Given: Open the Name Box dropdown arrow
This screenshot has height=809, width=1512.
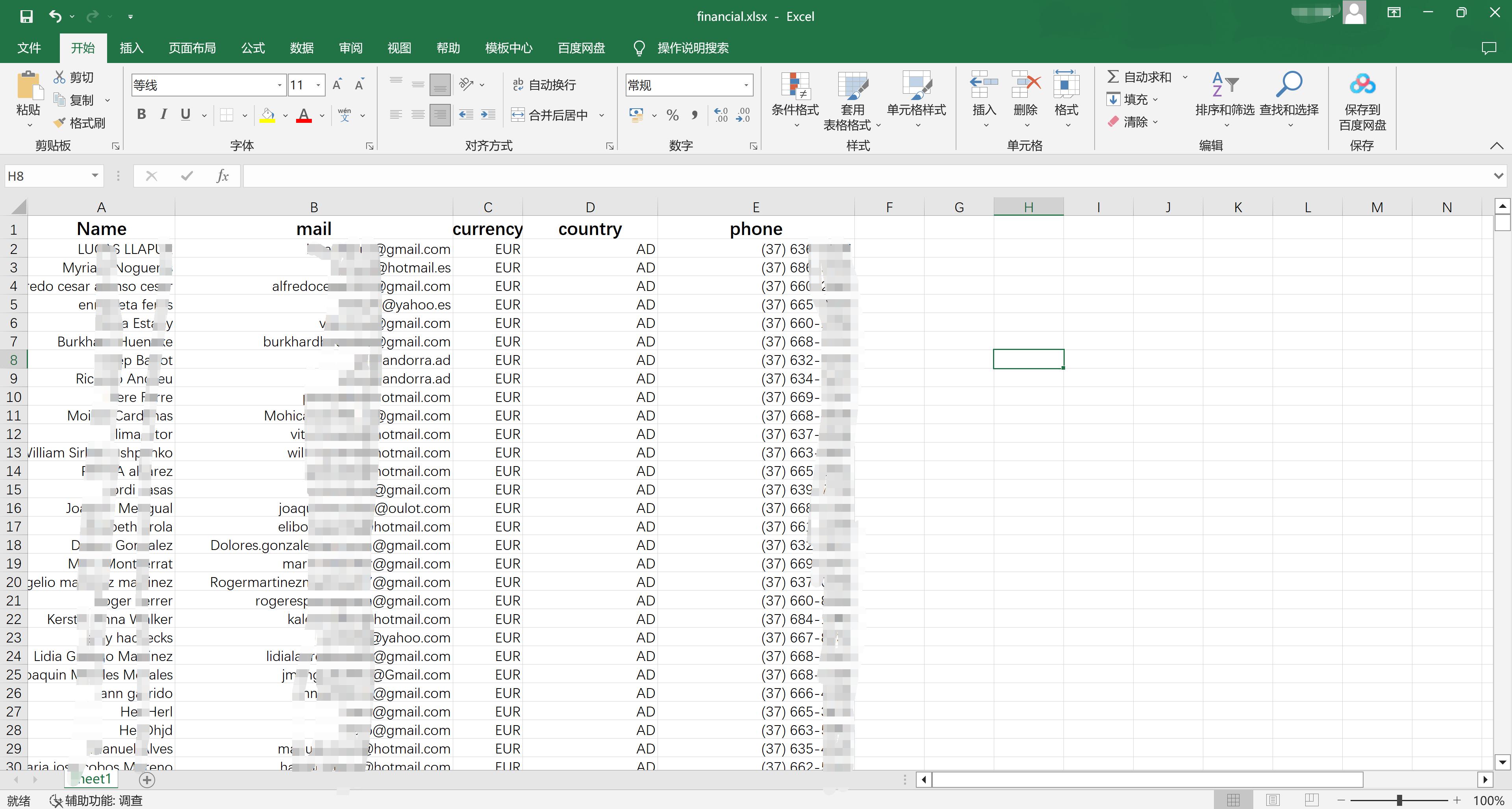Looking at the screenshot, I should (94, 176).
